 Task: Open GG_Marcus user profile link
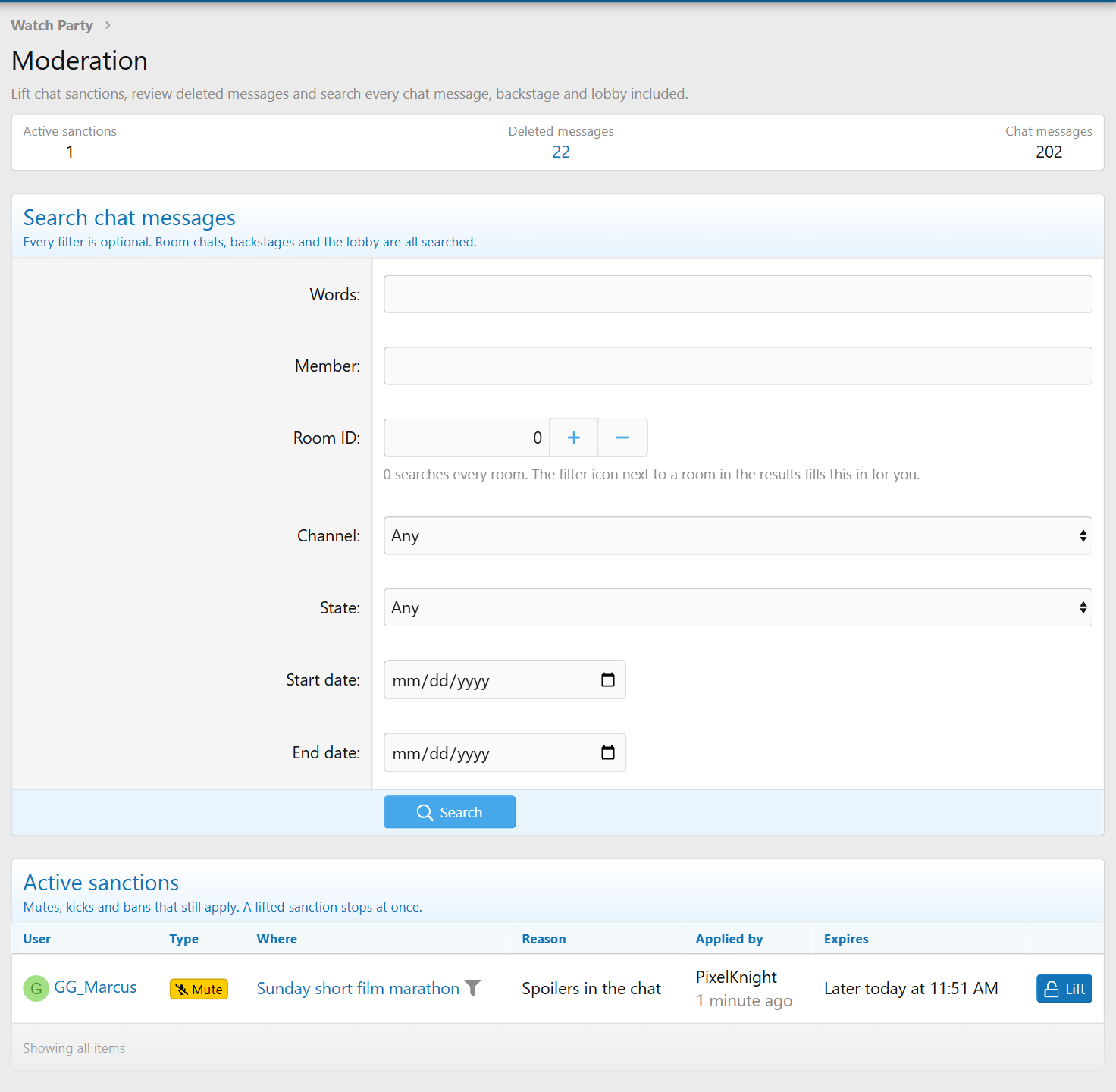(x=96, y=987)
